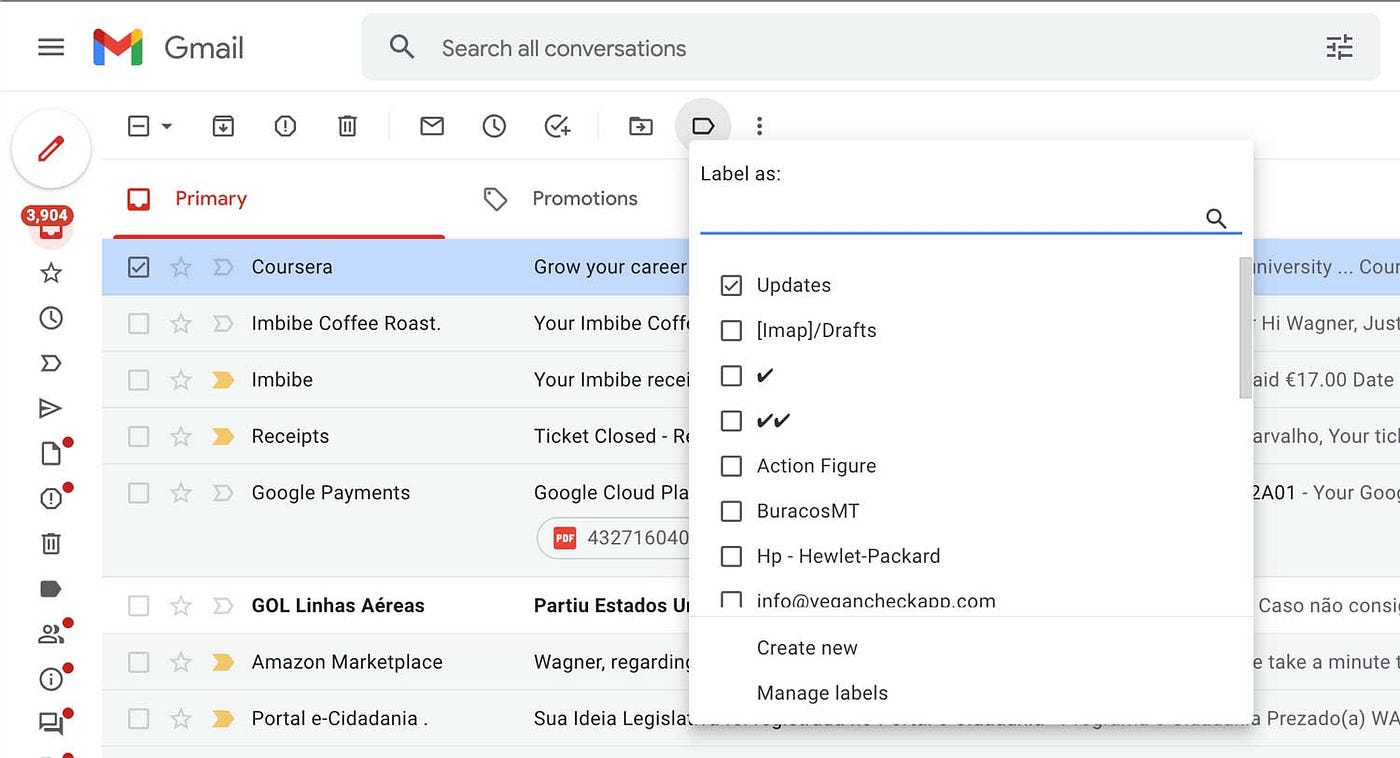Snooze the selected conversation
The image size is (1400, 758).
click(x=494, y=126)
